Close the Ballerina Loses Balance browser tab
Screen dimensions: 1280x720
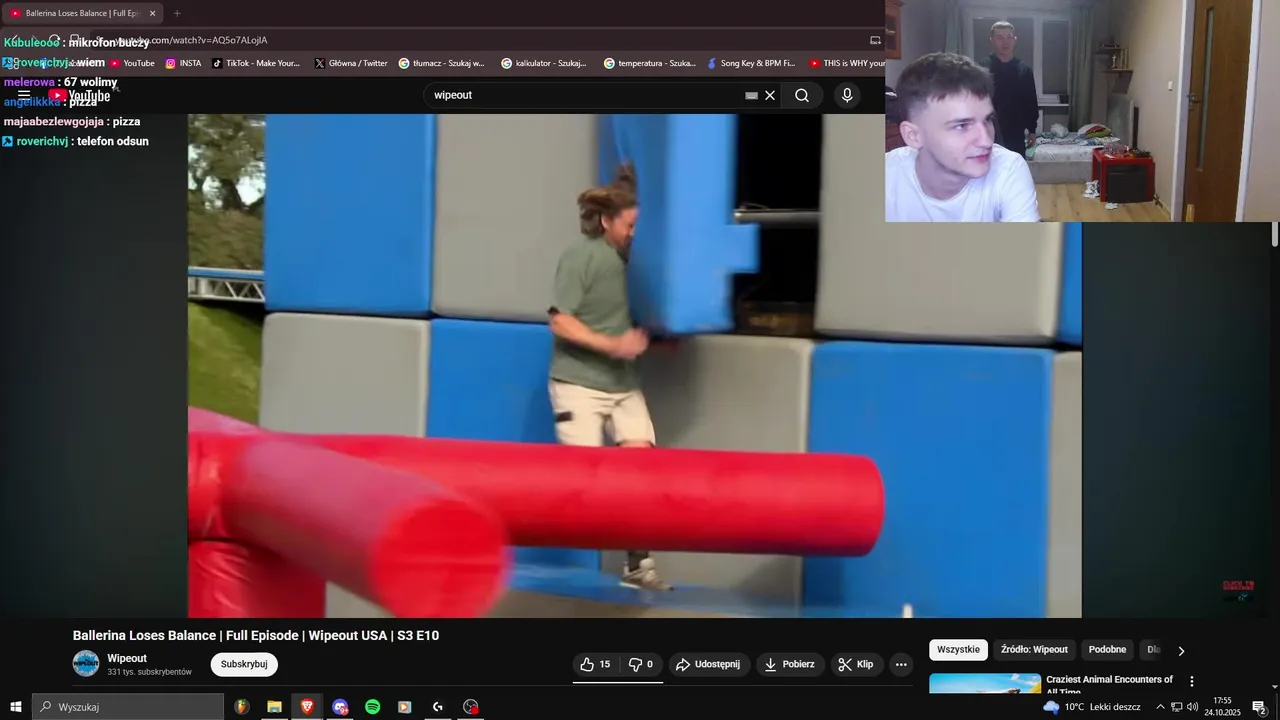click(x=153, y=13)
